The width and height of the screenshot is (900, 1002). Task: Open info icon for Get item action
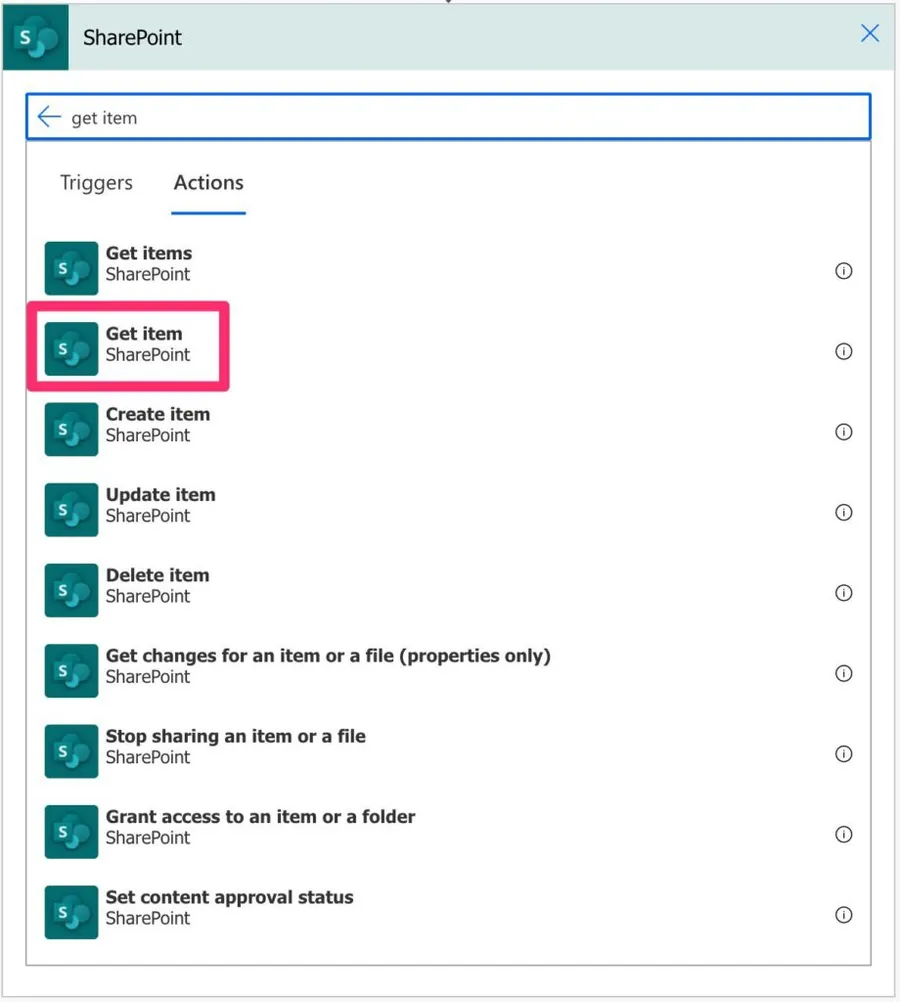[843, 351]
